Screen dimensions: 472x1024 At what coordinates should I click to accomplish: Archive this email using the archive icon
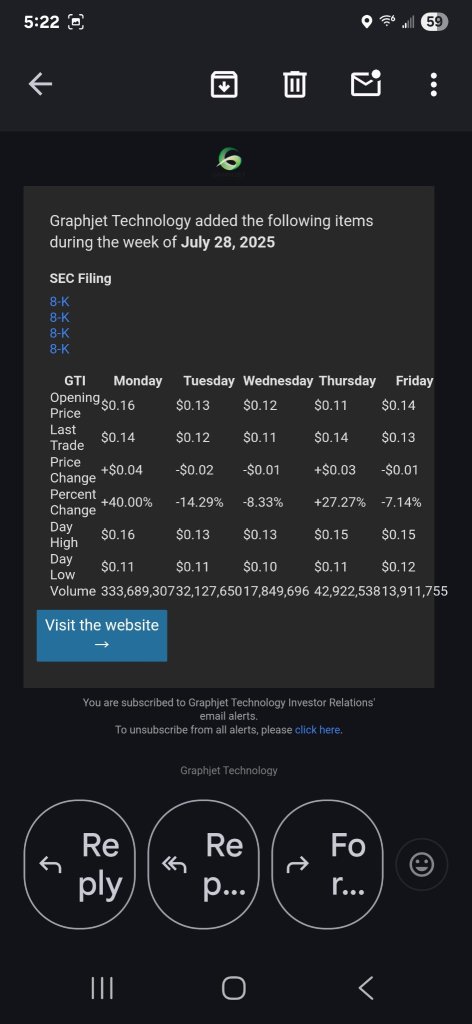coord(224,84)
